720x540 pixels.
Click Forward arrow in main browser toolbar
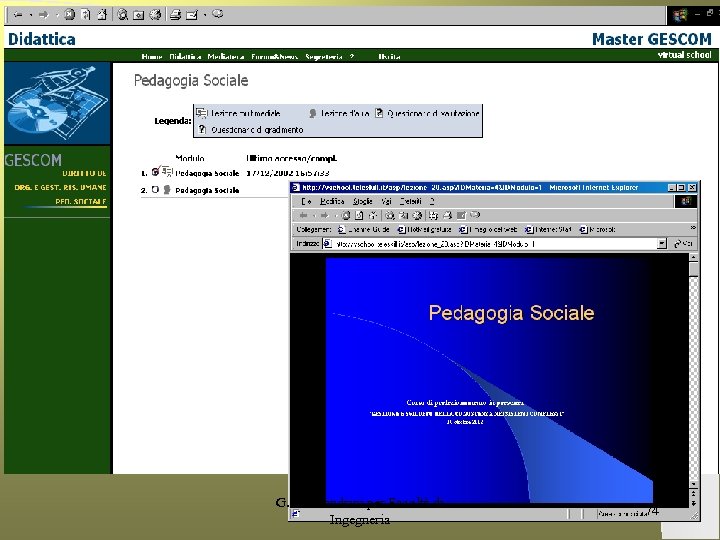click(x=44, y=15)
